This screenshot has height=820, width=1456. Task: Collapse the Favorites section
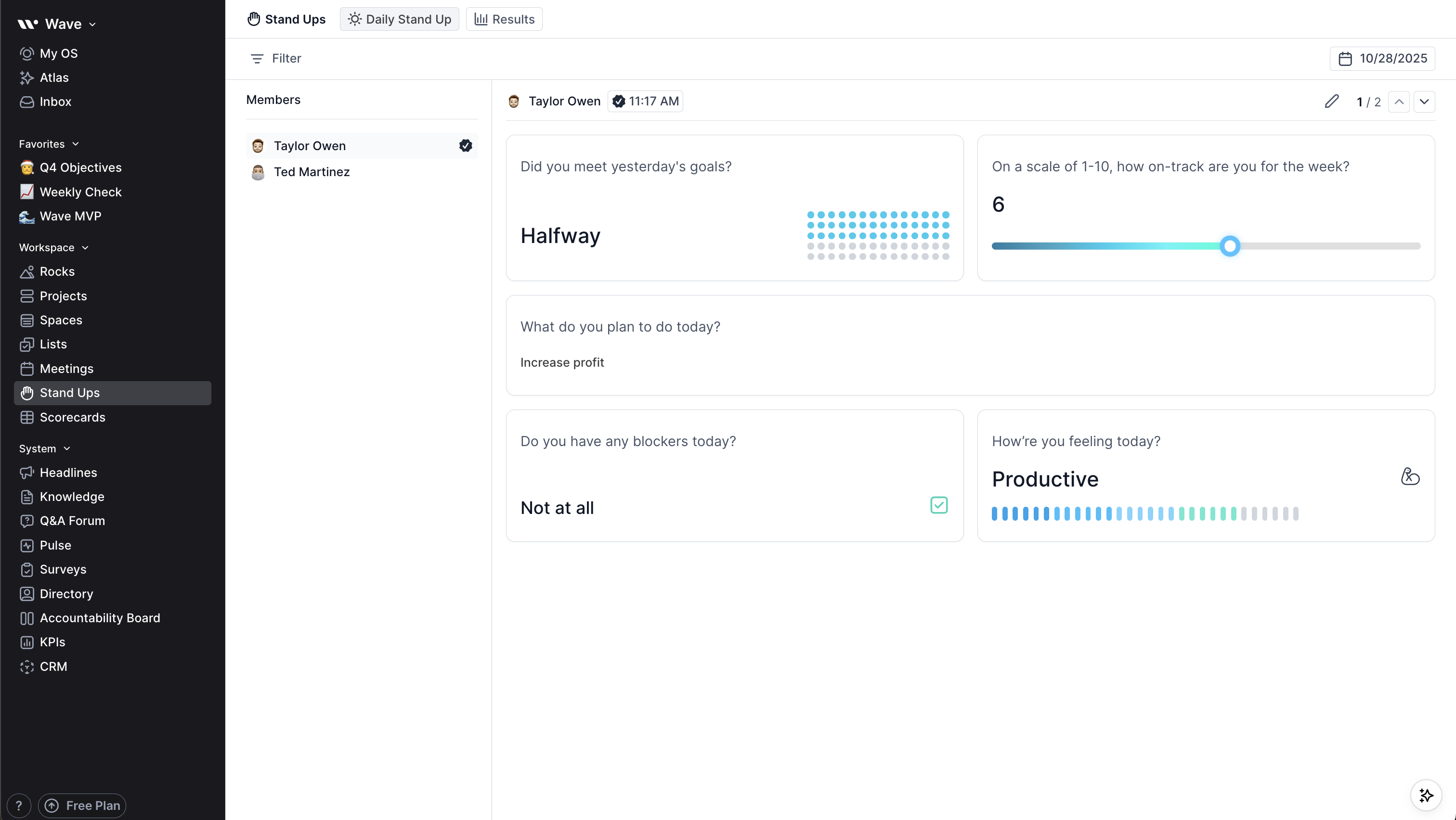coord(76,143)
